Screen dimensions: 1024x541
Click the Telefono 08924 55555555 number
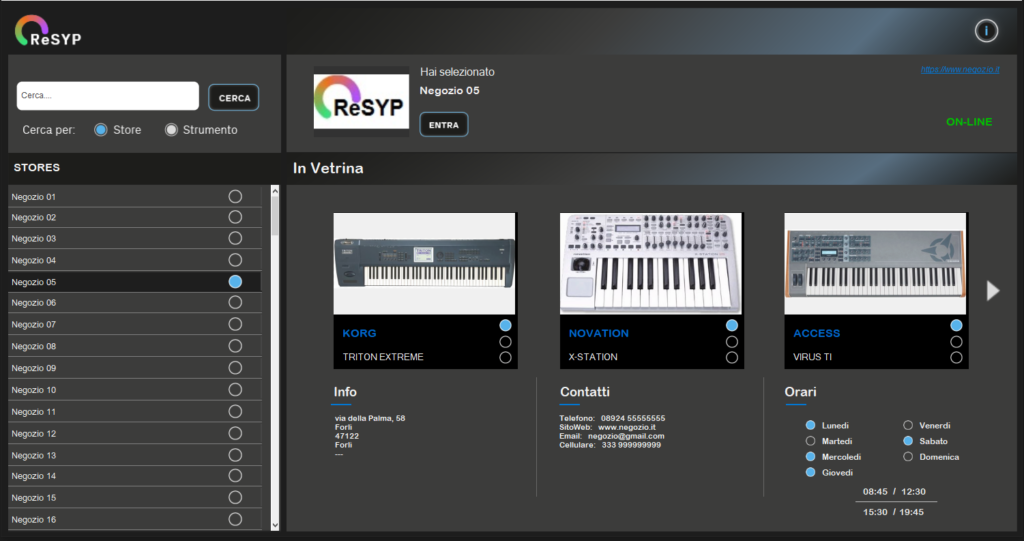(633, 418)
